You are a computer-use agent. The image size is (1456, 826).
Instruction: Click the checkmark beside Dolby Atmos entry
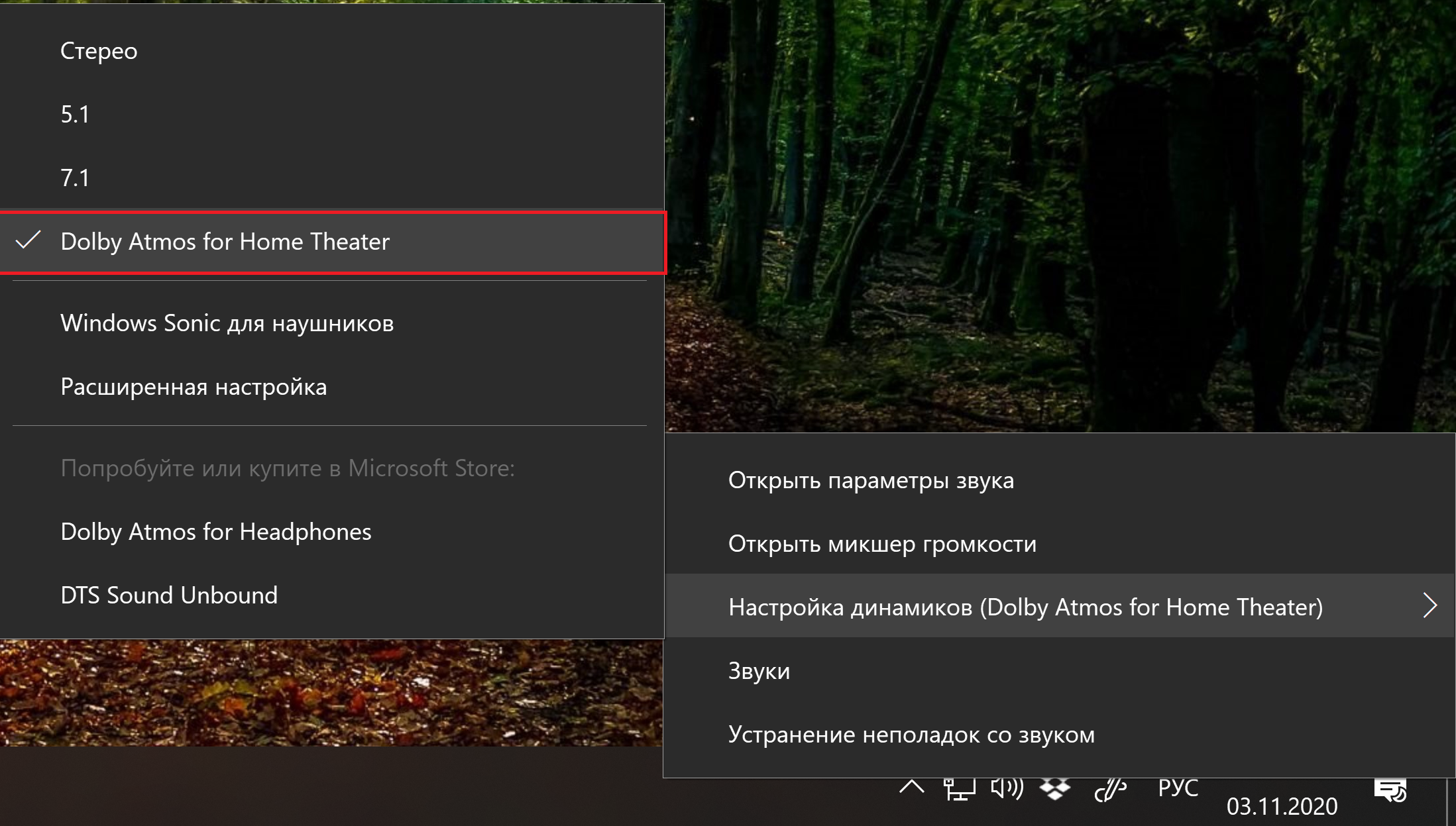point(28,241)
